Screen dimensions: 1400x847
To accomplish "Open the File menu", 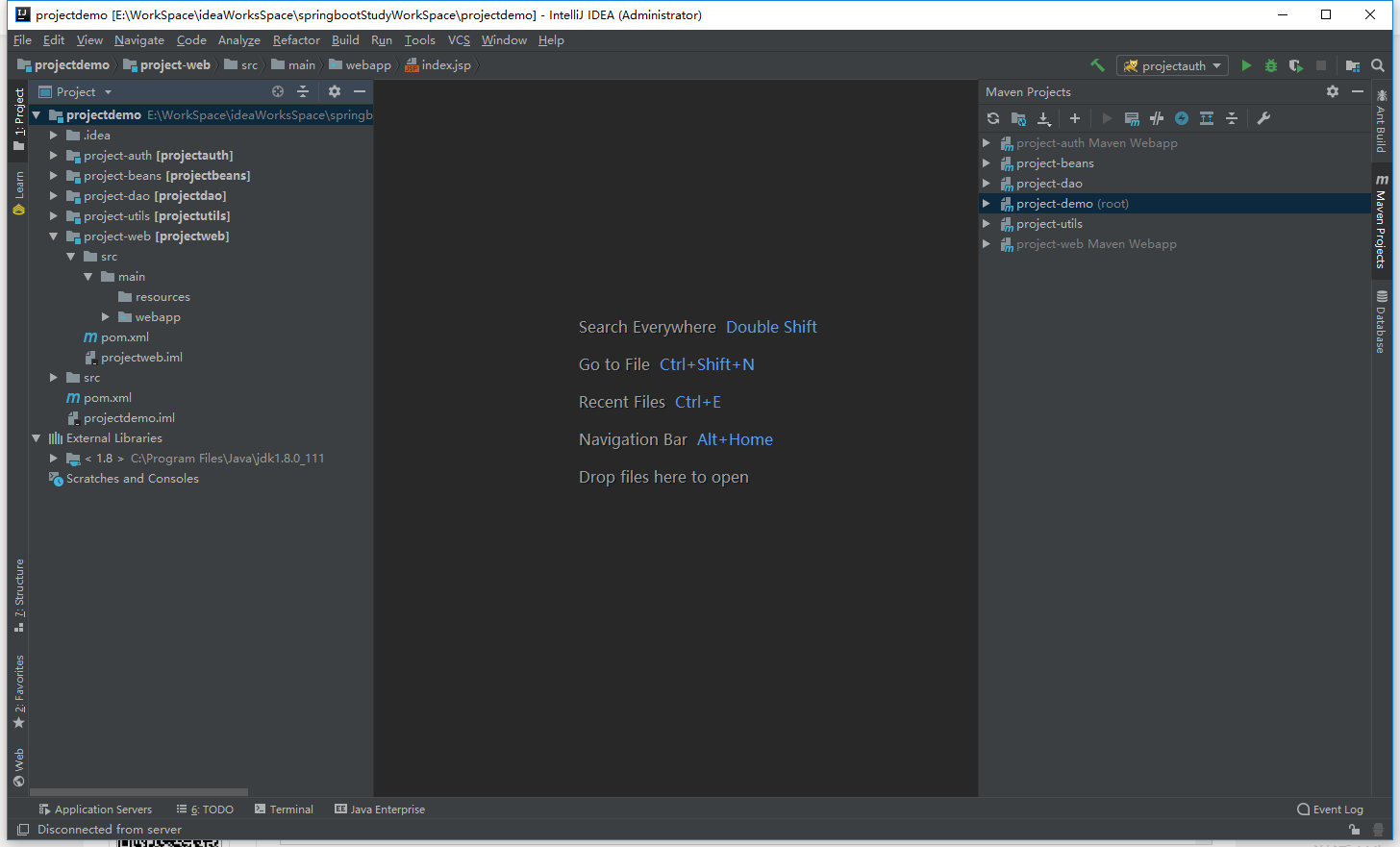I will tap(23, 40).
